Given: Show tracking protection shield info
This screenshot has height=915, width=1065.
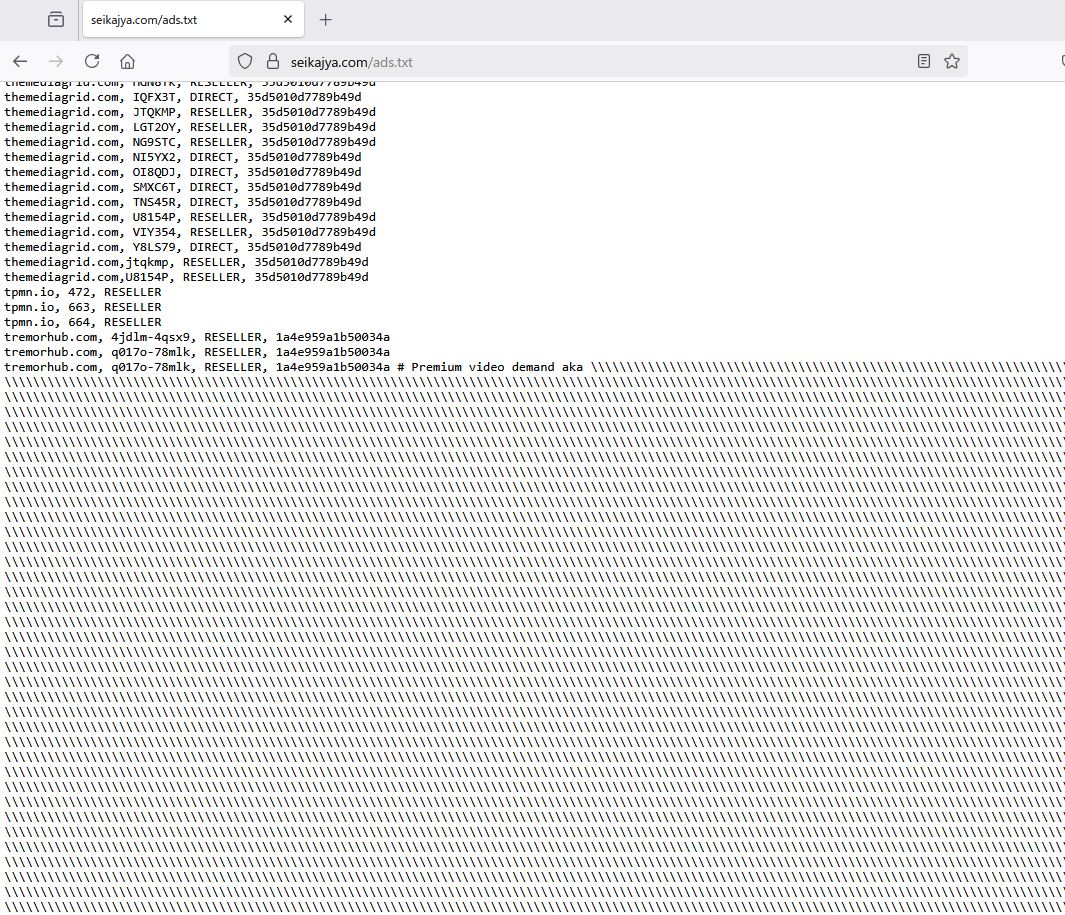Looking at the screenshot, I should coord(245,62).
